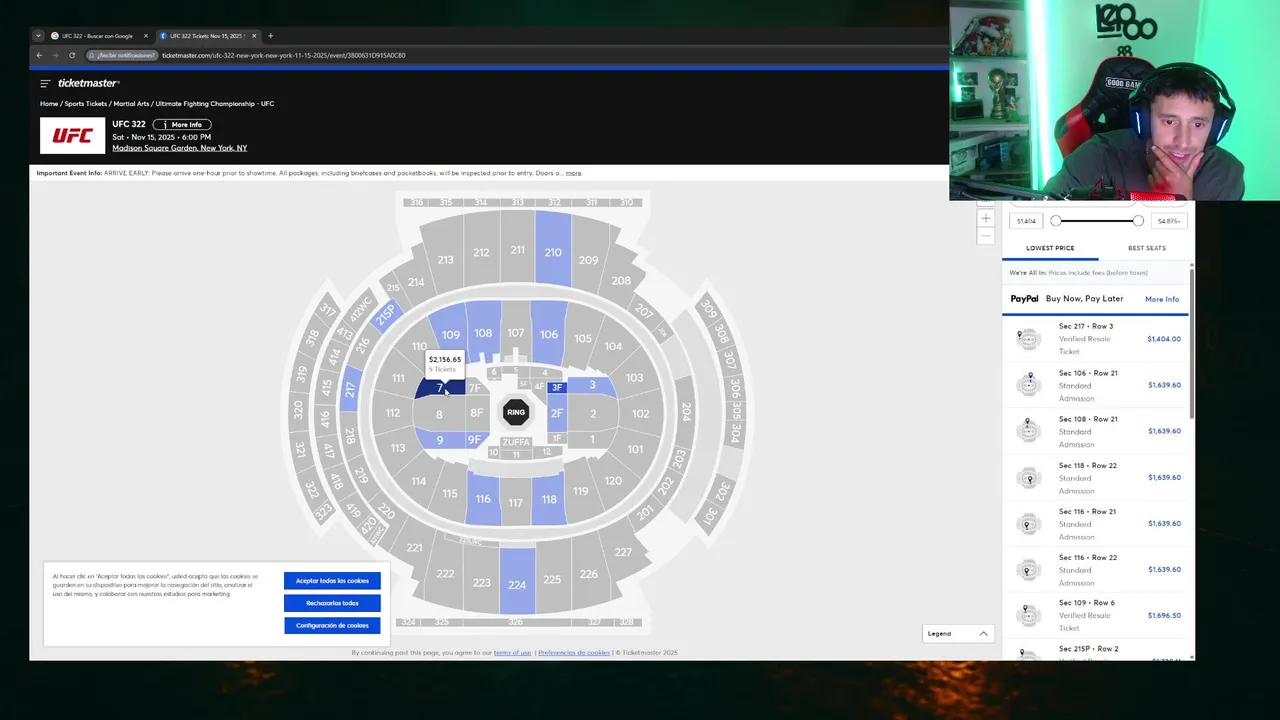
Task: Zoom out on the seat map
Action: pos(985,236)
